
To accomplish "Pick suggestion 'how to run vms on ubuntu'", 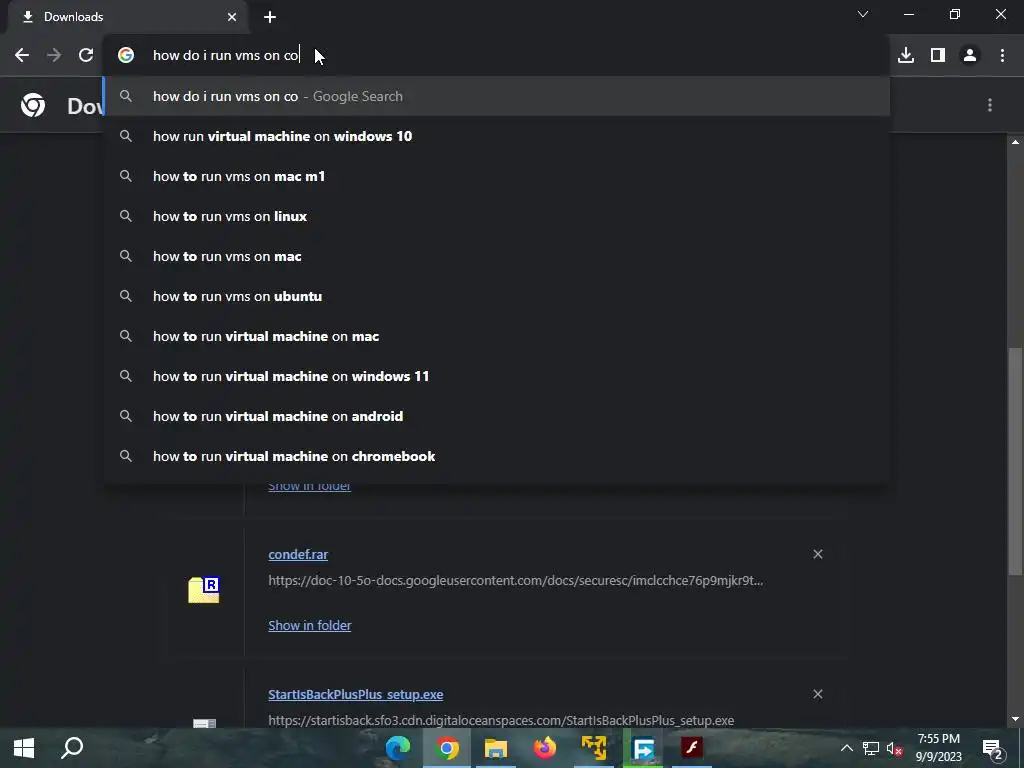I will point(496,296).
